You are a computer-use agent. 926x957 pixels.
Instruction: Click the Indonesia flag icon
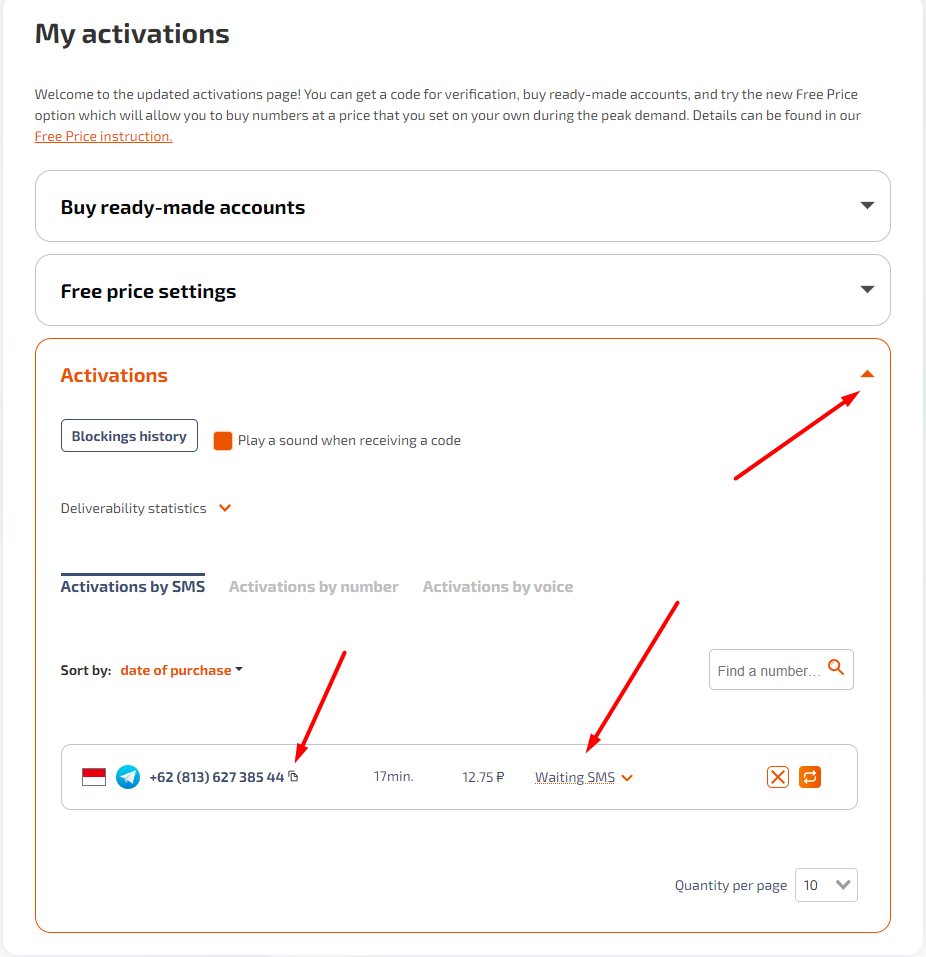pos(94,777)
